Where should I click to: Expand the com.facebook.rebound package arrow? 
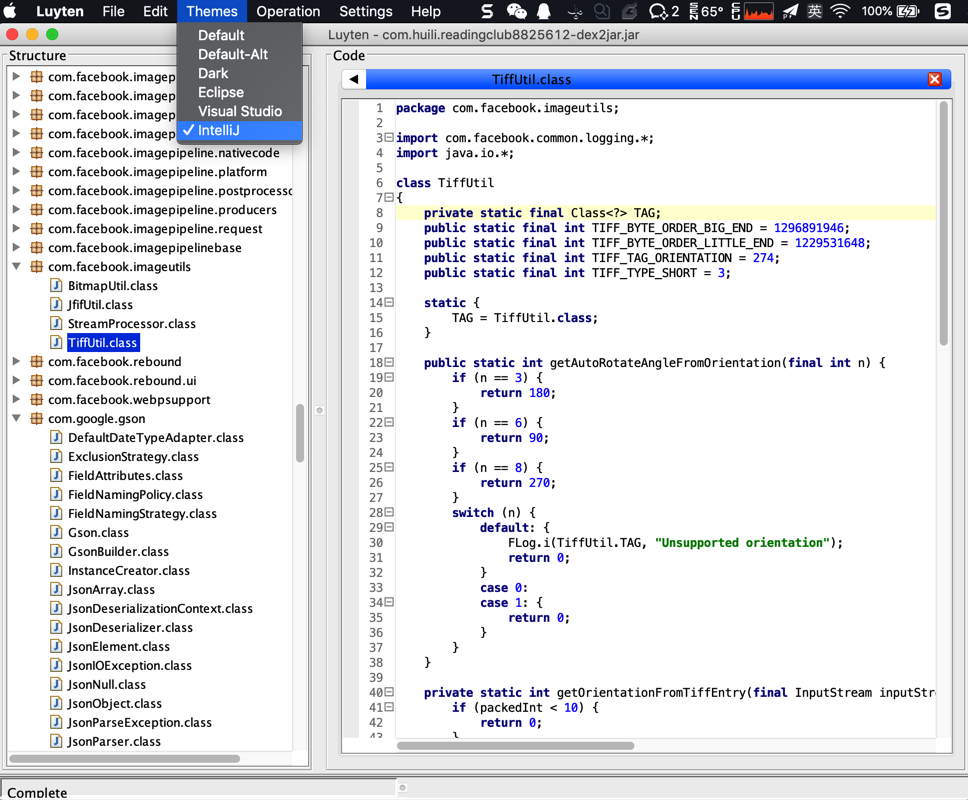(17, 361)
